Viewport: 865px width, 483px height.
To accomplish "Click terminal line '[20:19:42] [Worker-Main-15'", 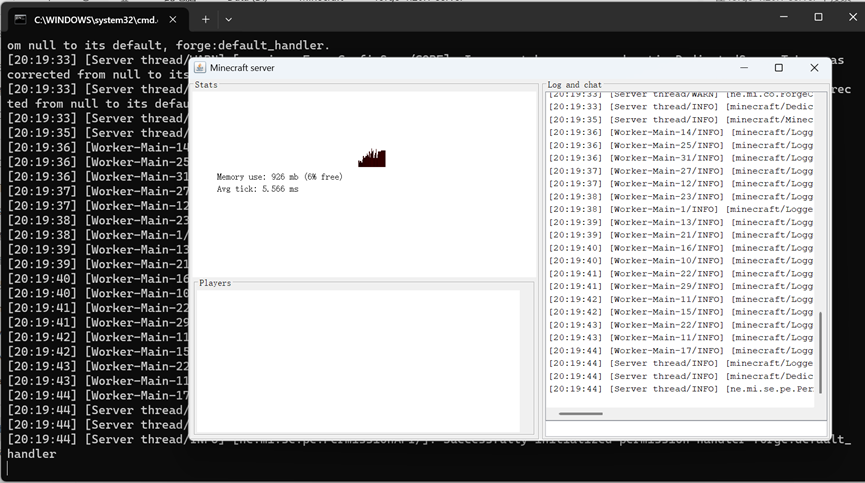I will [98, 352].
